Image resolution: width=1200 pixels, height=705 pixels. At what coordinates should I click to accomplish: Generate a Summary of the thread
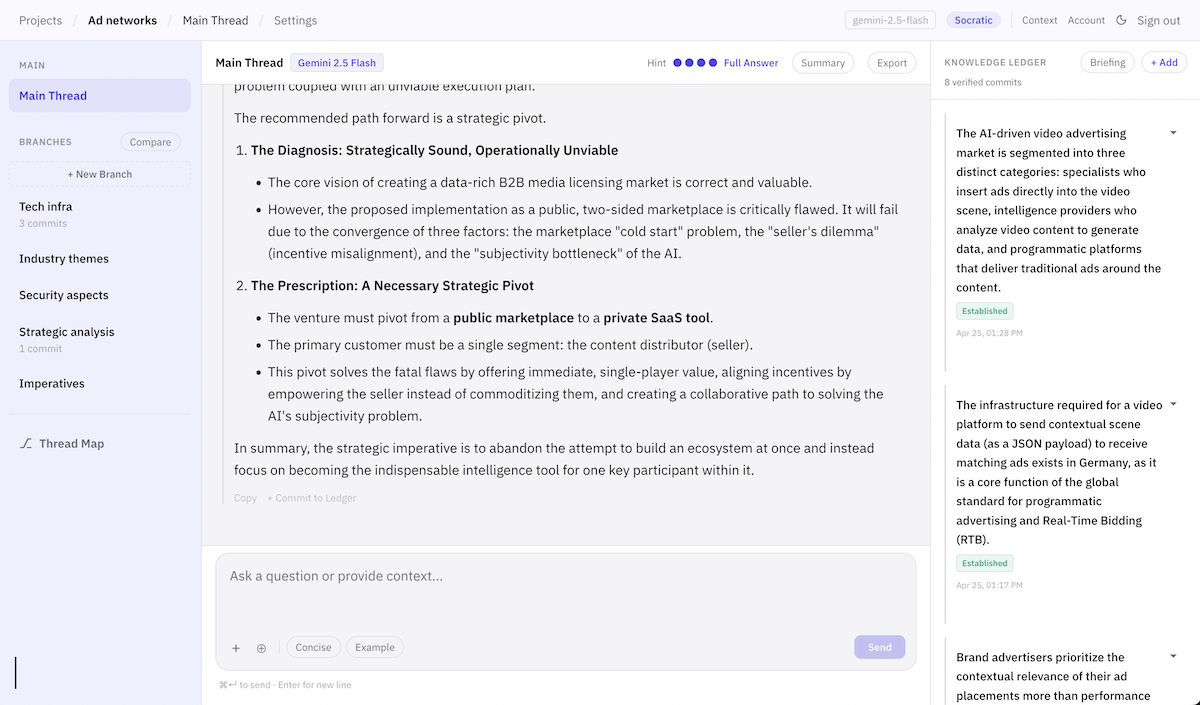click(822, 62)
